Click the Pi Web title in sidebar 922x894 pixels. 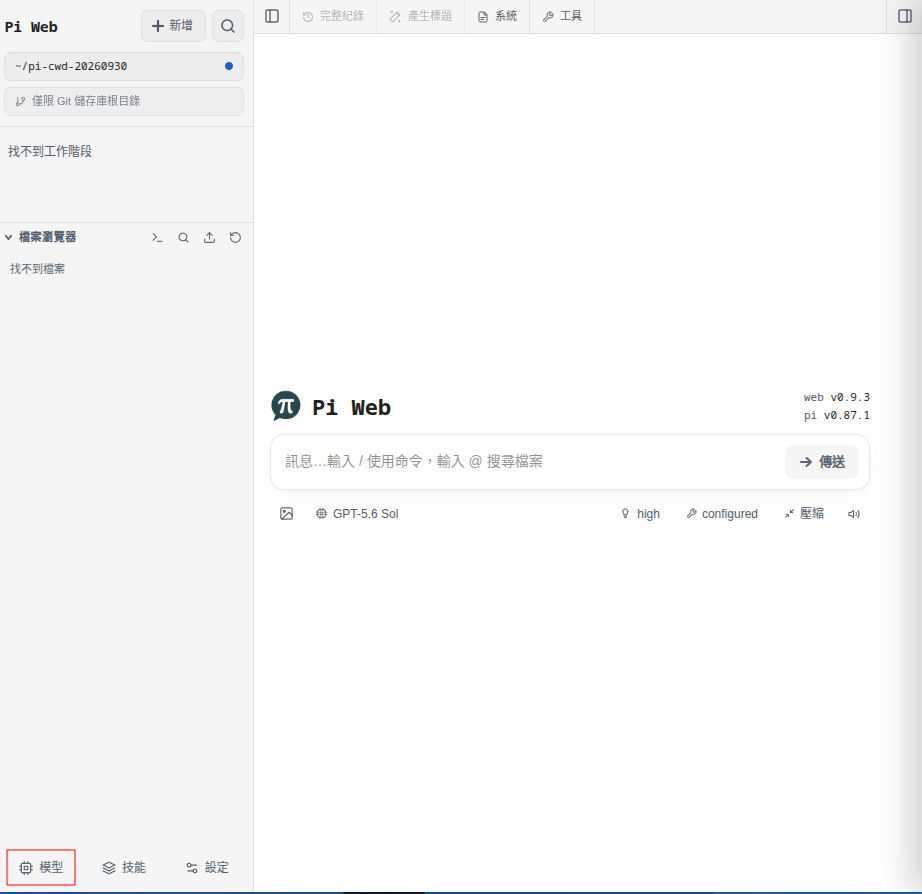click(31, 27)
